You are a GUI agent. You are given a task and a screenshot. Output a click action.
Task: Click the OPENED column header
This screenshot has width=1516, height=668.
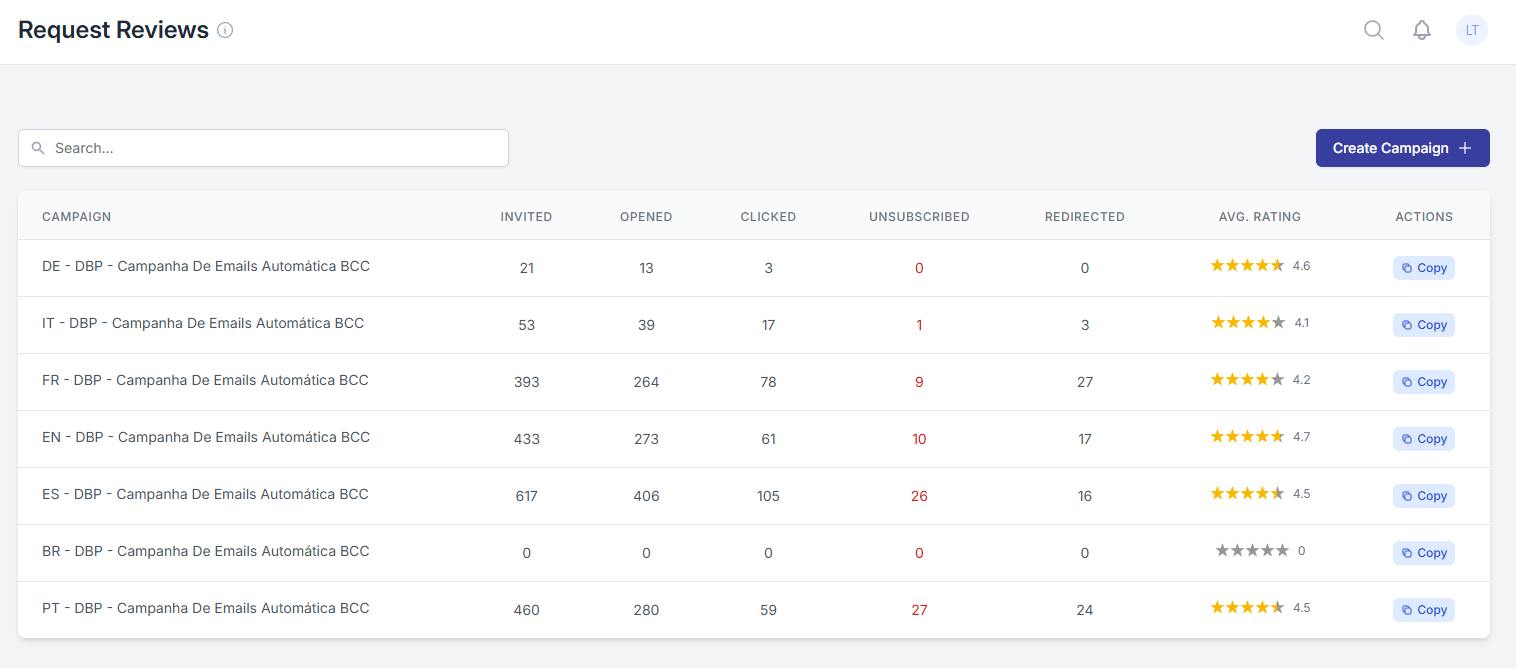(646, 217)
